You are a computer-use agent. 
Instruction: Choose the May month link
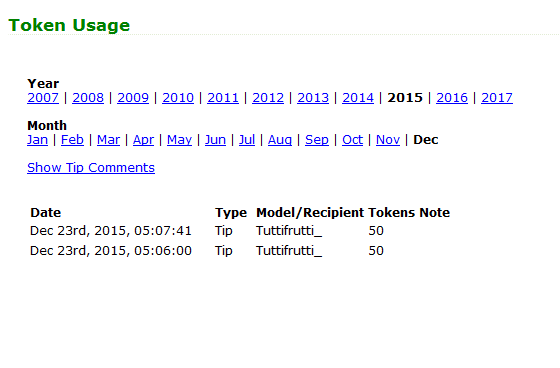(179, 140)
